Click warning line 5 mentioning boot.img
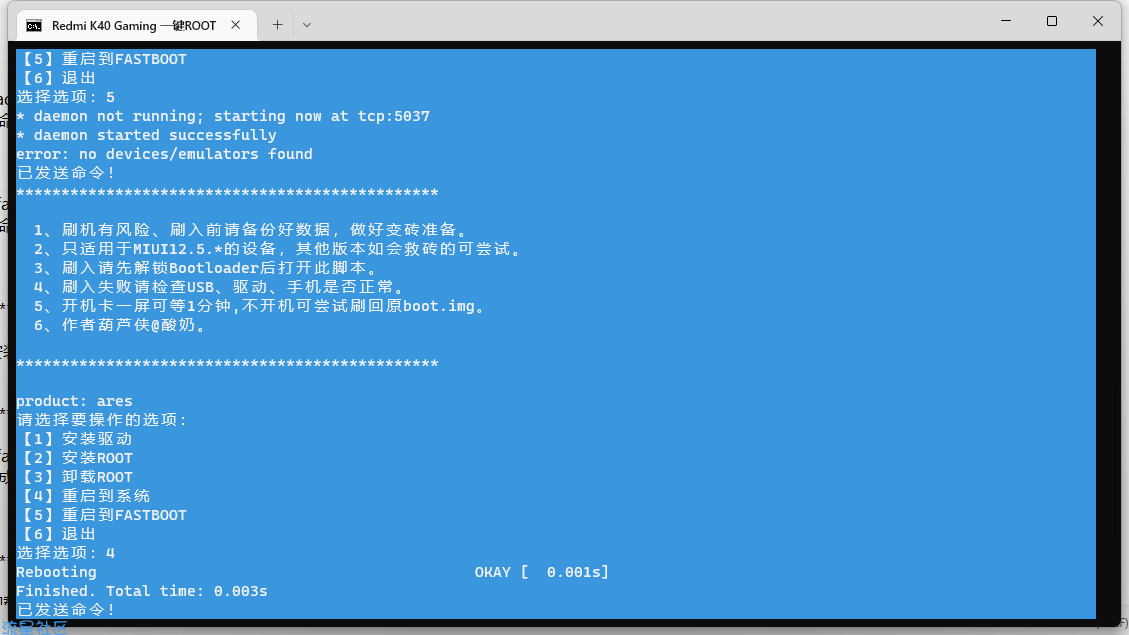The image size is (1129, 635). [x=261, y=306]
